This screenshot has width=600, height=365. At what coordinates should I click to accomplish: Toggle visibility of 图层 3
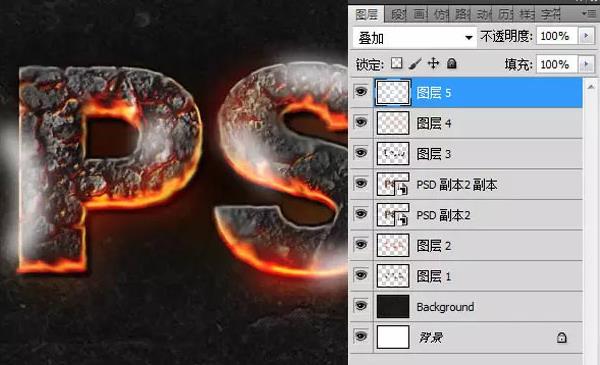361,153
